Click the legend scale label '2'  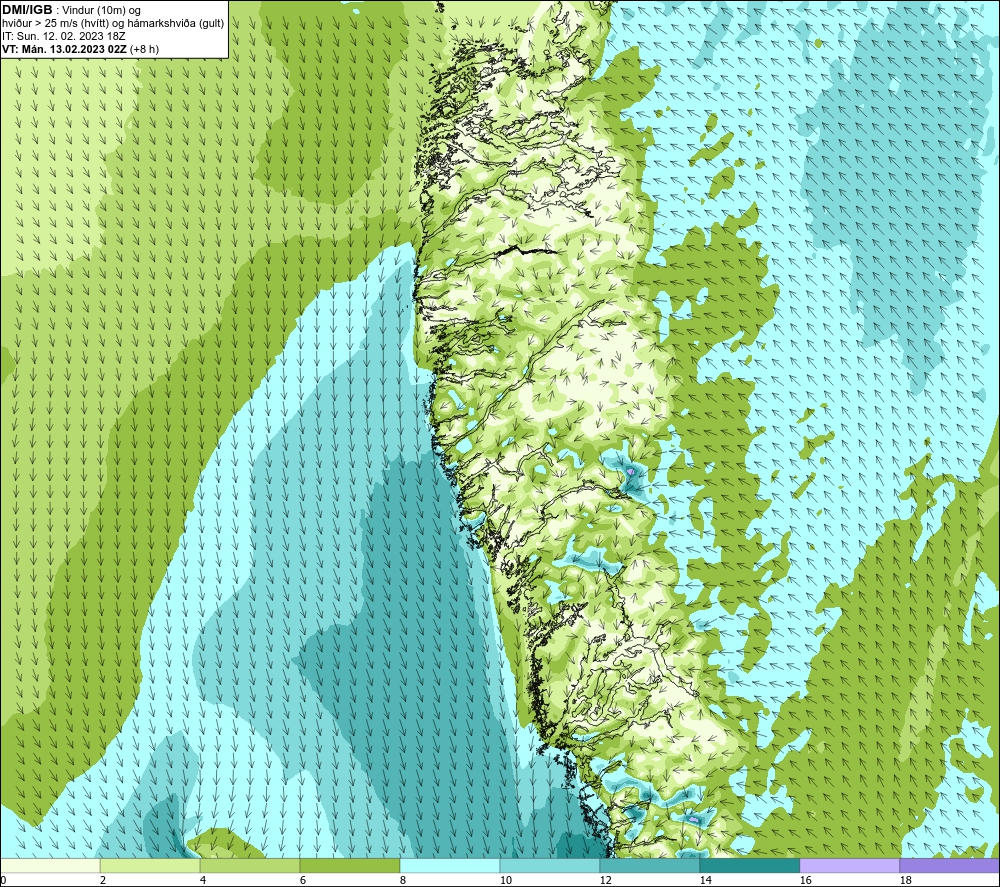tap(103, 880)
